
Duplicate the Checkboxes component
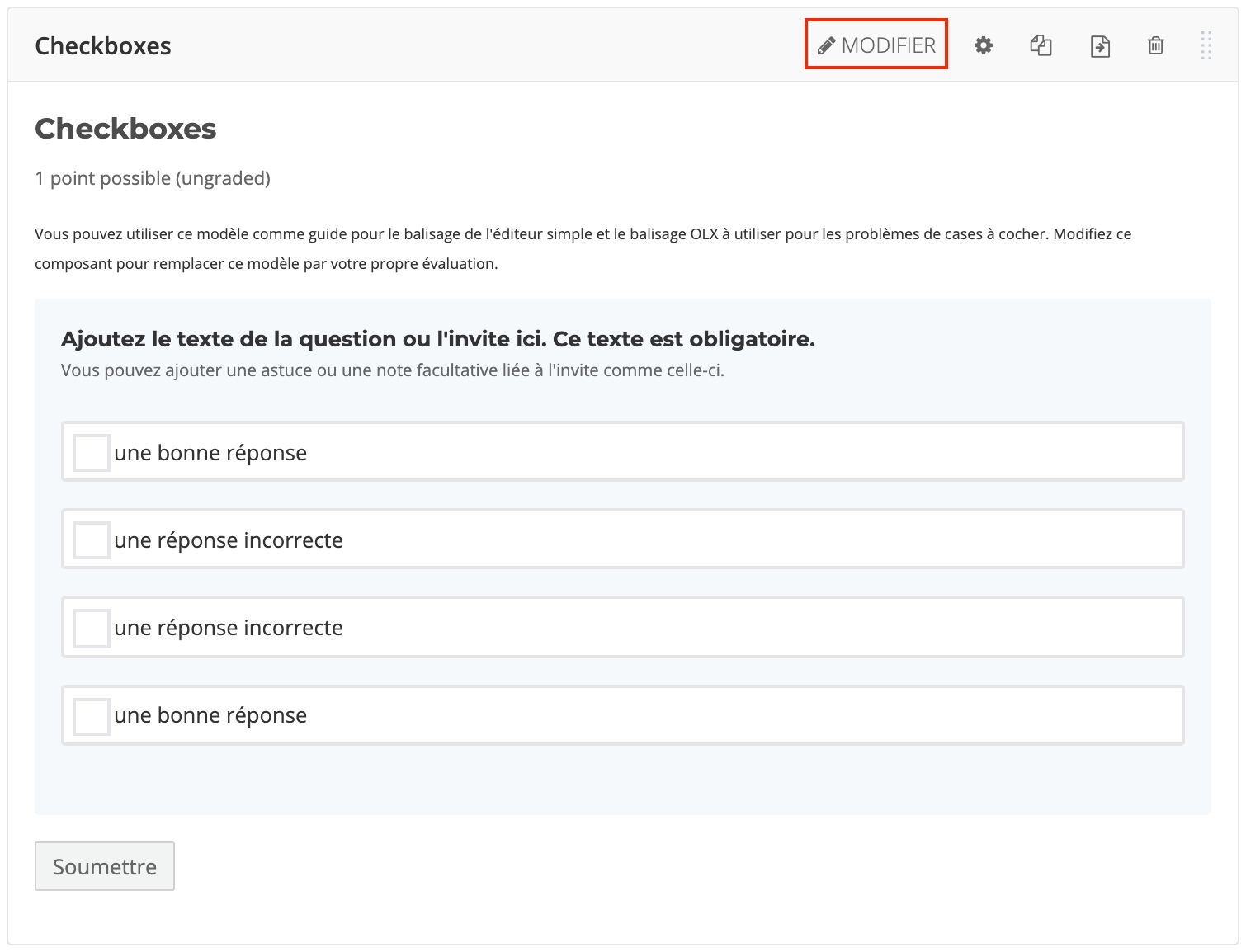1041,46
